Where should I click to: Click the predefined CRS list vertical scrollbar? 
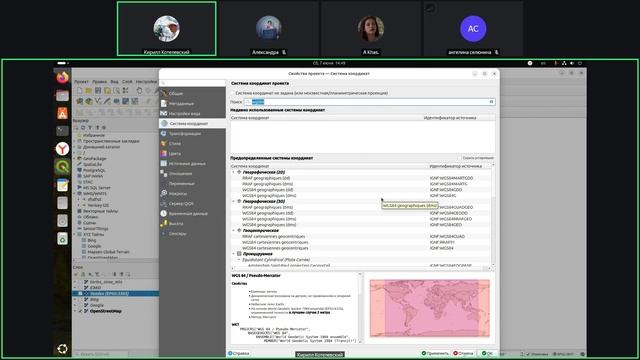click(493, 214)
